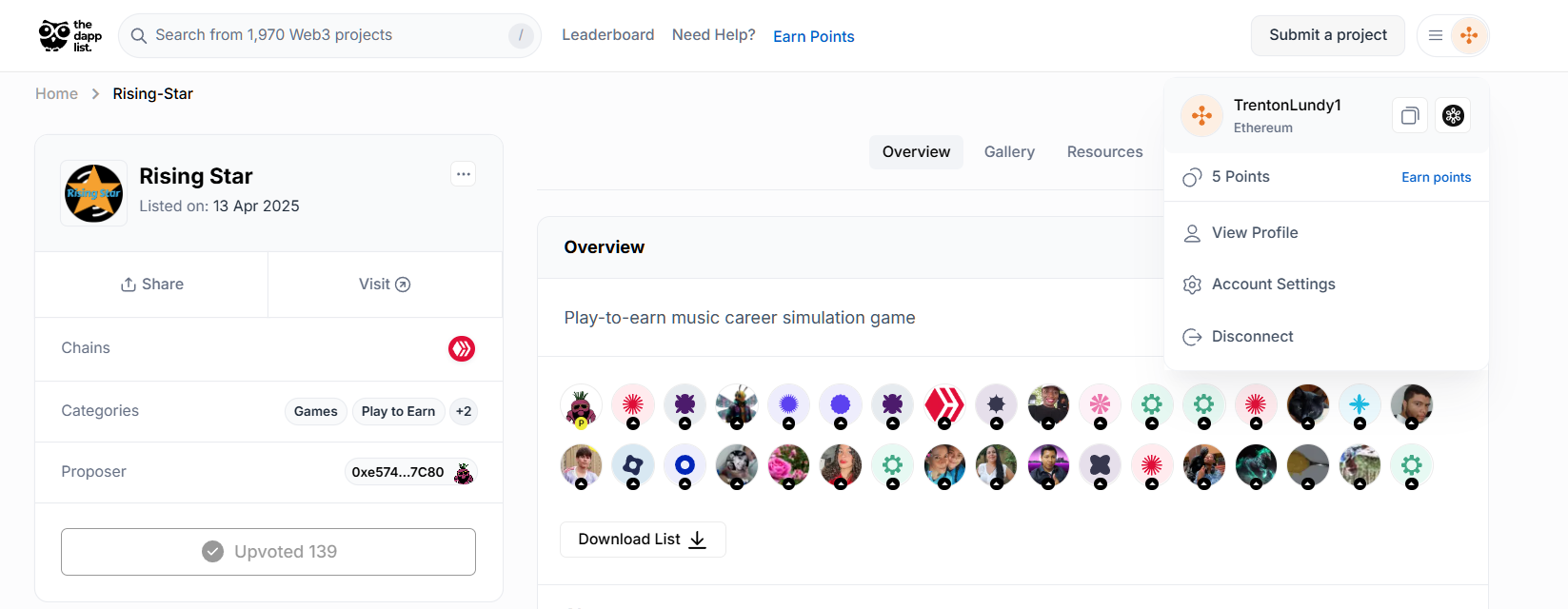Focus the Web3 projects search field
1568x609 pixels.
click(x=329, y=35)
